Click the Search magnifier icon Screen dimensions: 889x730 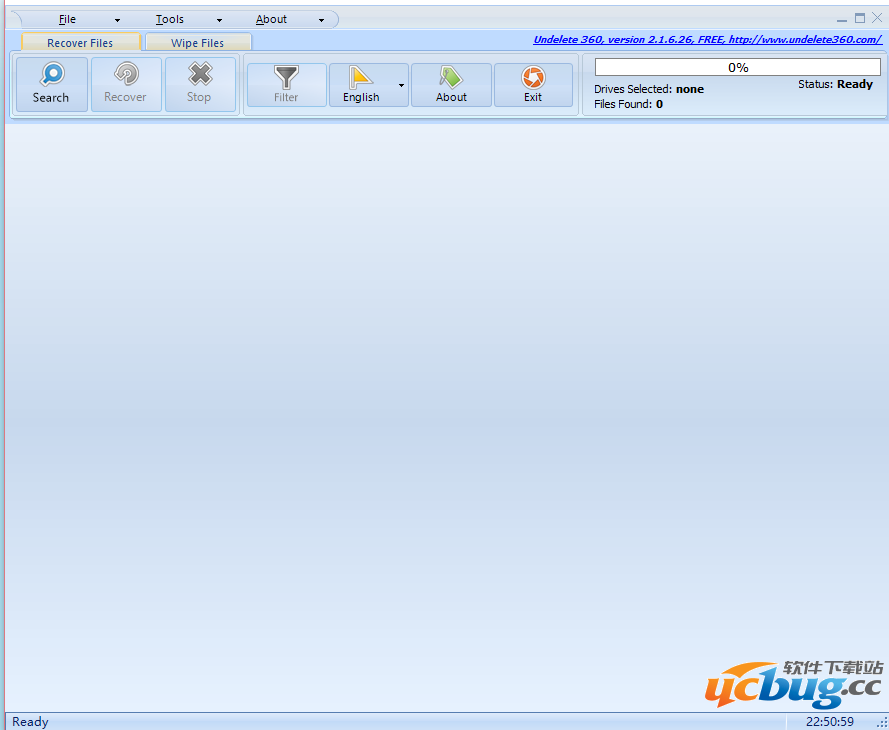coord(51,76)
